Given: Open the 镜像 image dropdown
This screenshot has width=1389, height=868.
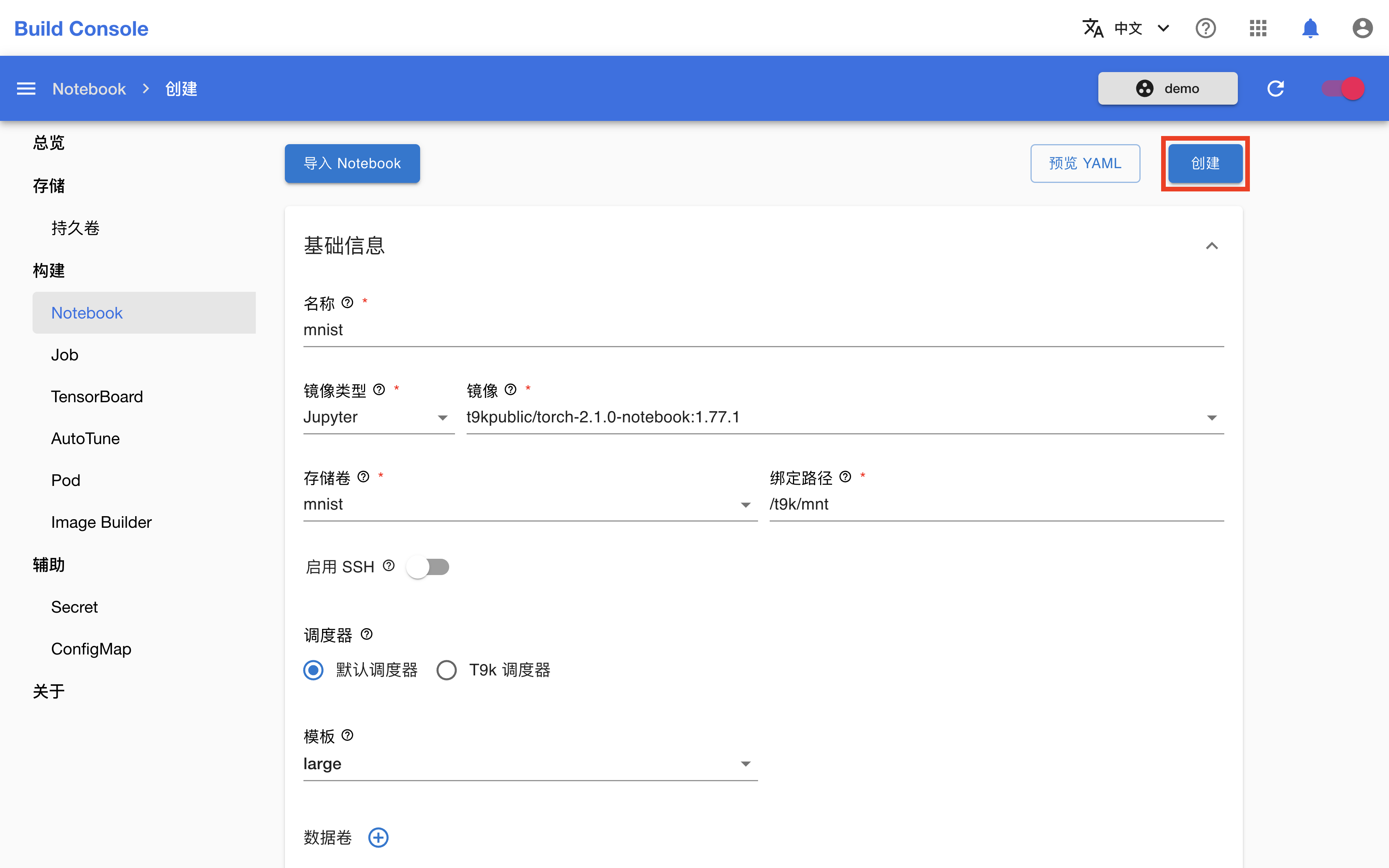Looking at the screenshot, I should point(845,417).
